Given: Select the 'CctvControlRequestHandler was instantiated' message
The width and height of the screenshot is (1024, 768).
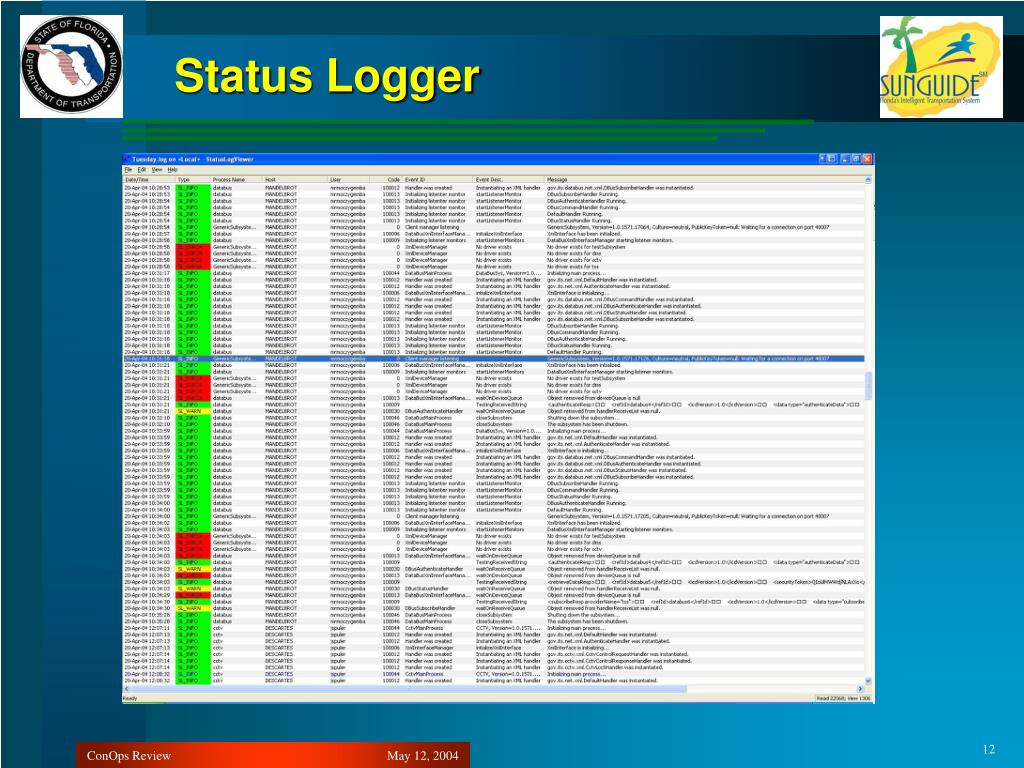Looking at the screenshot, I should point(618,654).
